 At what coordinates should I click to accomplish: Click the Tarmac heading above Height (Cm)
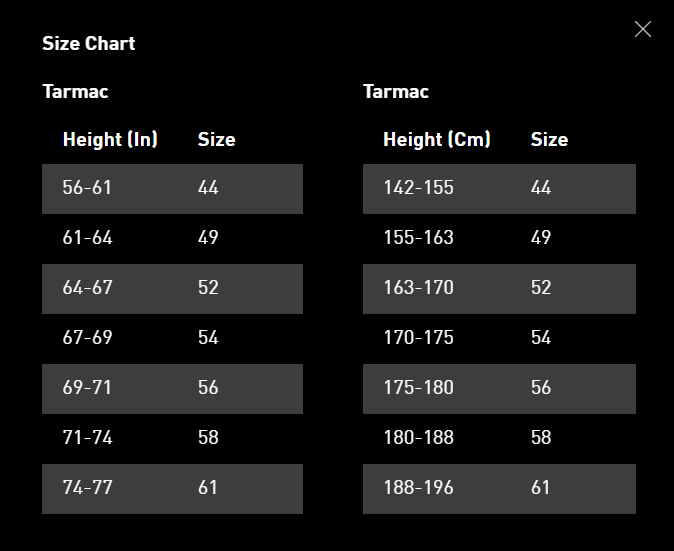tap(396, 91)
